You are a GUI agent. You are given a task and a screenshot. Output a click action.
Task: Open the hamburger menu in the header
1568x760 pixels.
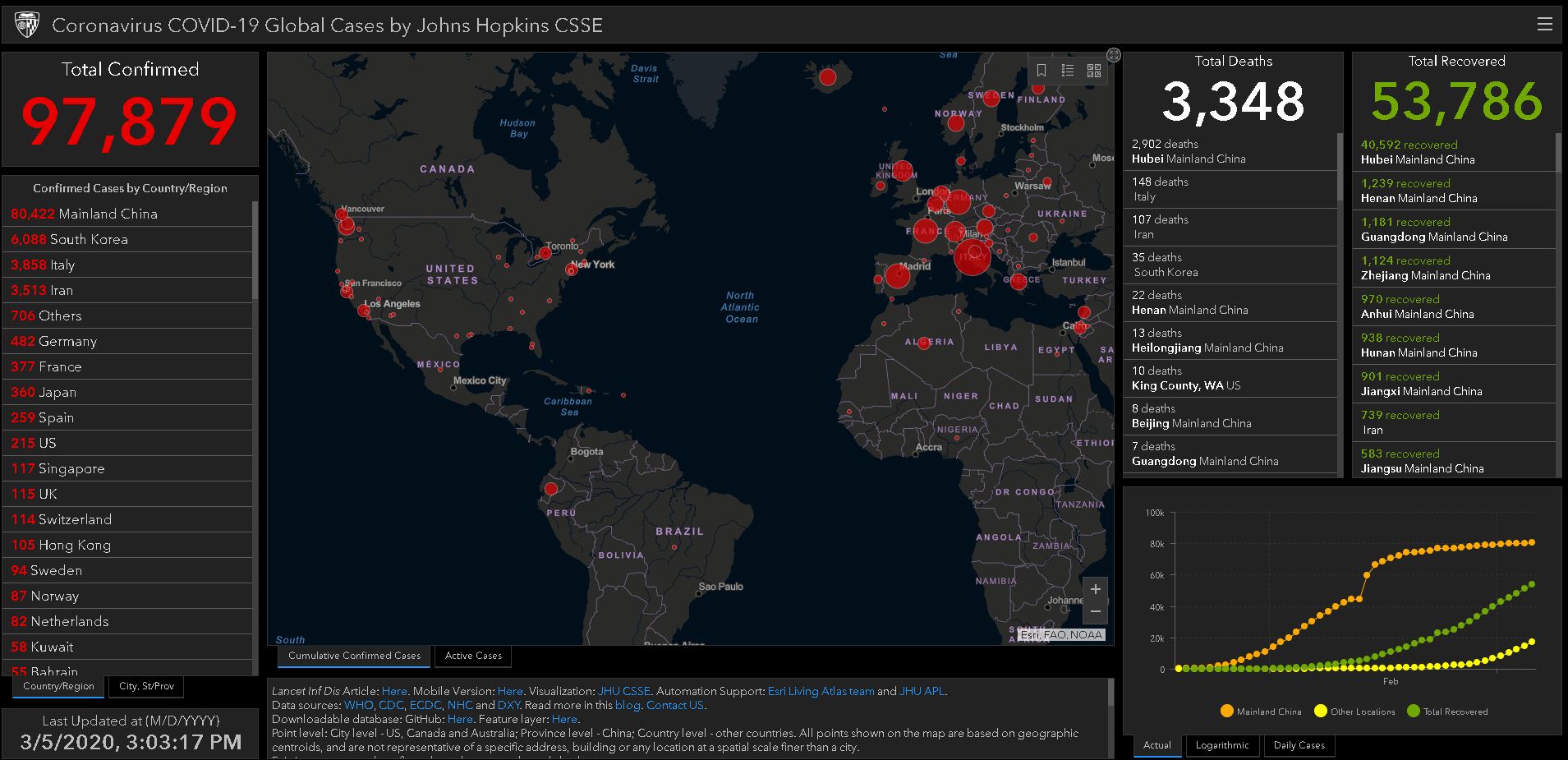(x=1544, y=25)
